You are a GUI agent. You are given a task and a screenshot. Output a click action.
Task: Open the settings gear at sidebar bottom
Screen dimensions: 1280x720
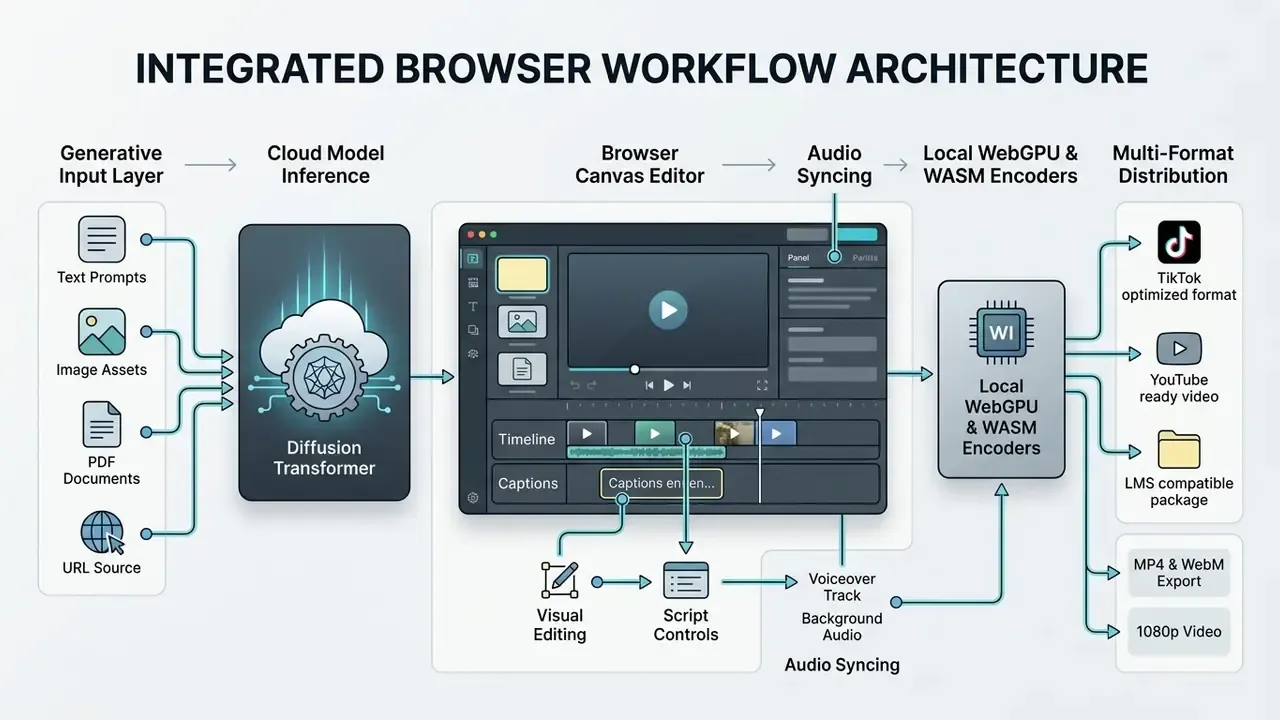(473, 498)
